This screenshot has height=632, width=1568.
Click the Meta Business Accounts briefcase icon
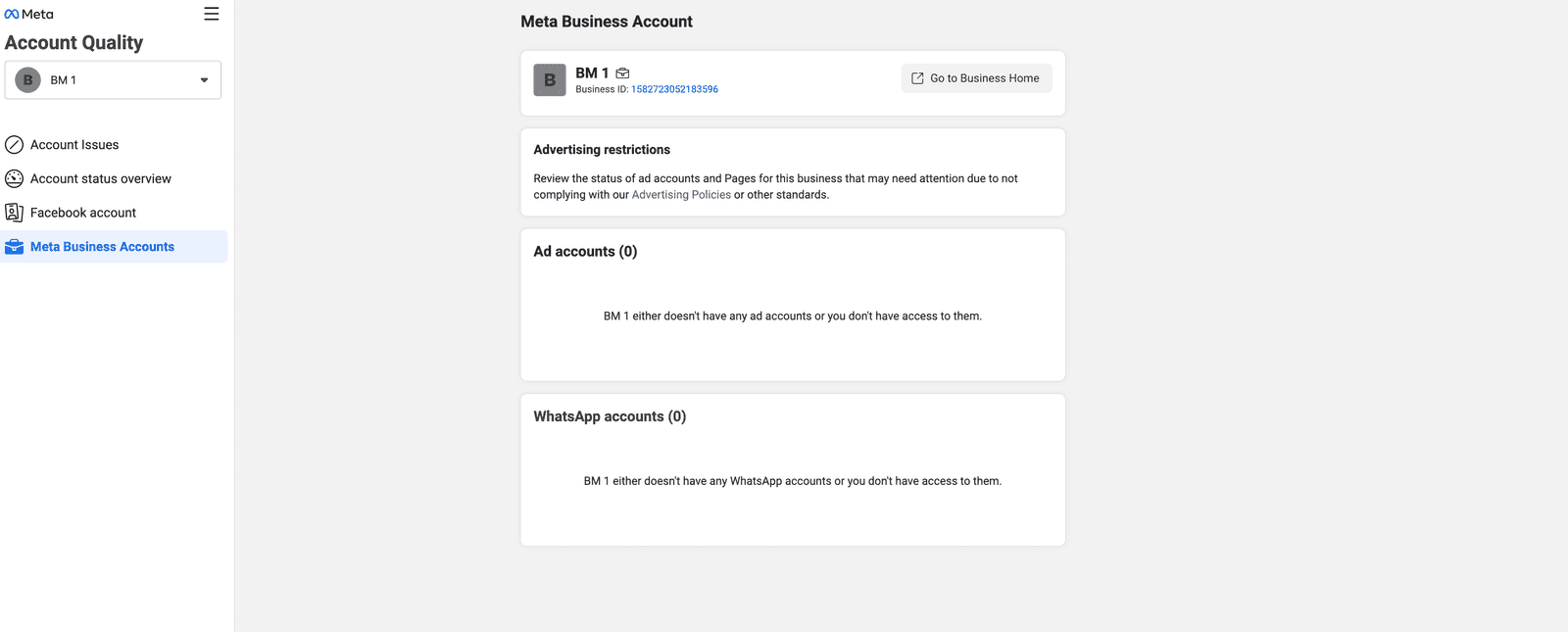14,247
